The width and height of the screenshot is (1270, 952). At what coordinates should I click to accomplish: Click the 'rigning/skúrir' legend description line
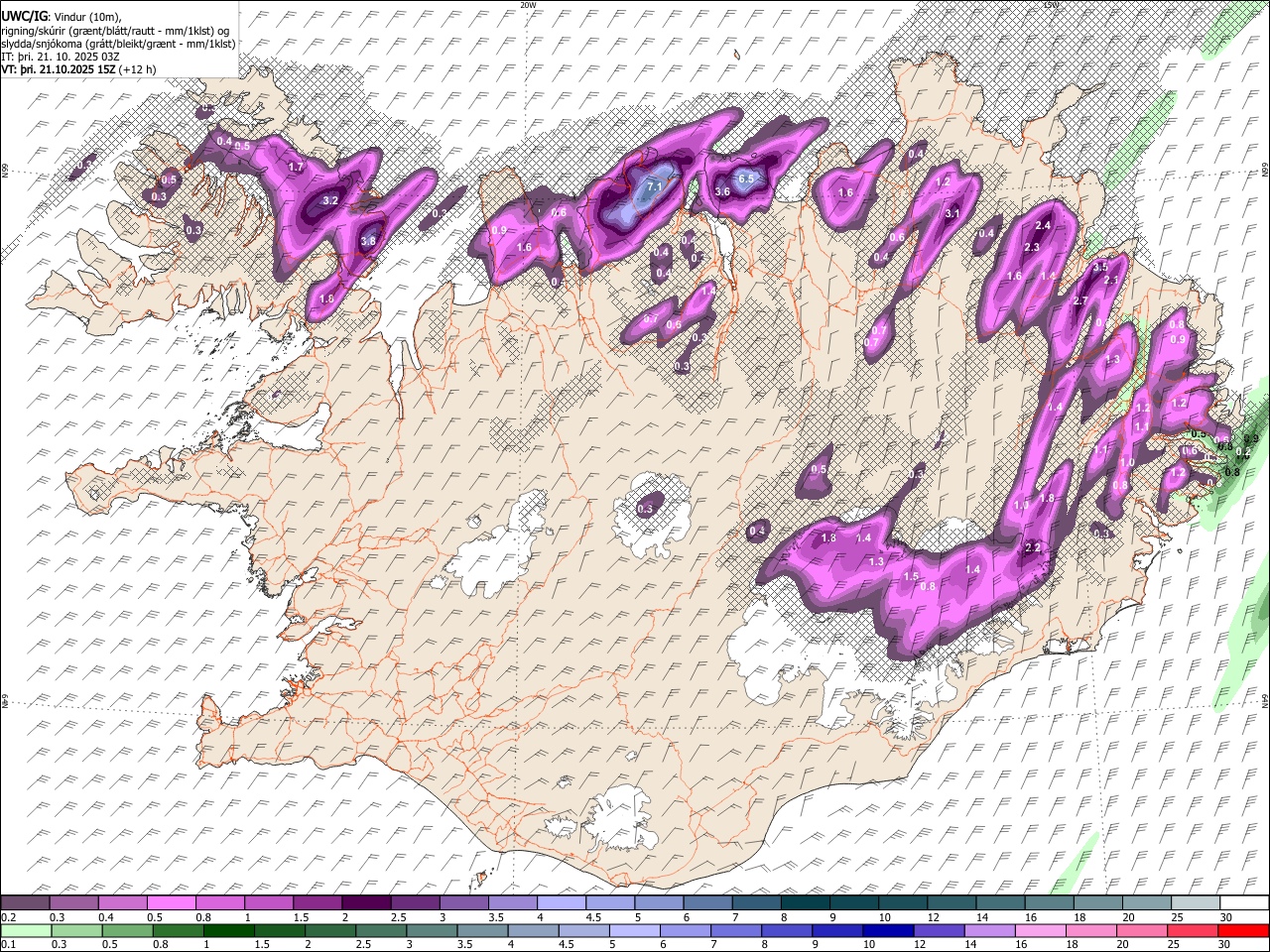tap(116, 31)
